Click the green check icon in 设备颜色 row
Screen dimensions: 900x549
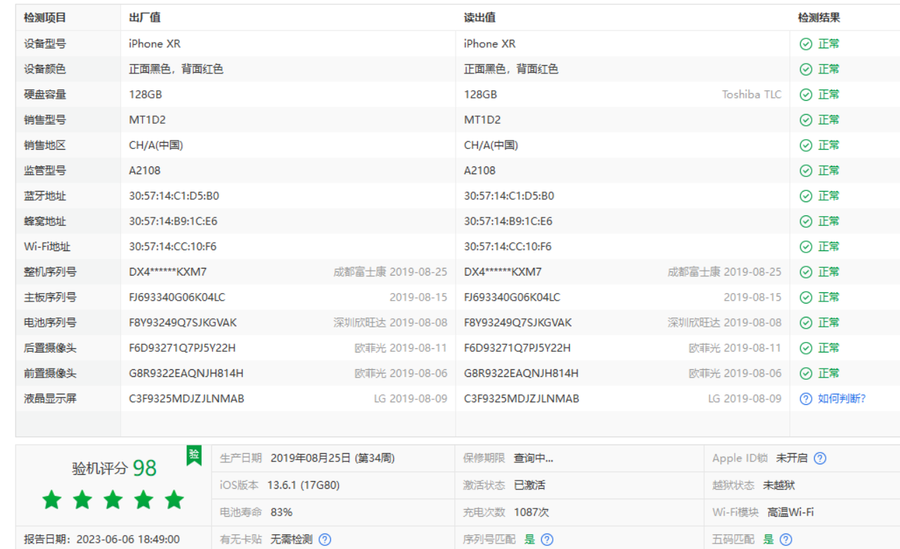(x=806, y=69)
